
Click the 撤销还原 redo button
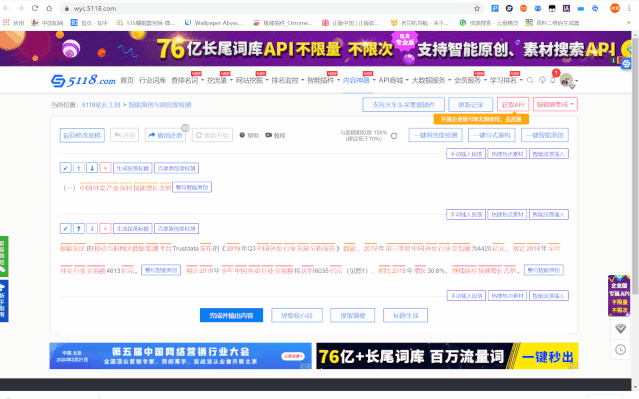point(165,135)
